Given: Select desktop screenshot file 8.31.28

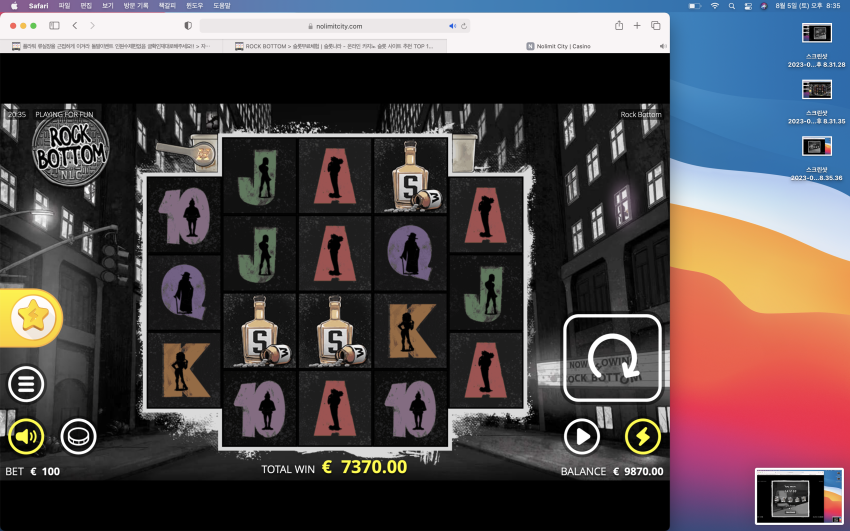Looking at the screenshot, I should click(816, 45).
